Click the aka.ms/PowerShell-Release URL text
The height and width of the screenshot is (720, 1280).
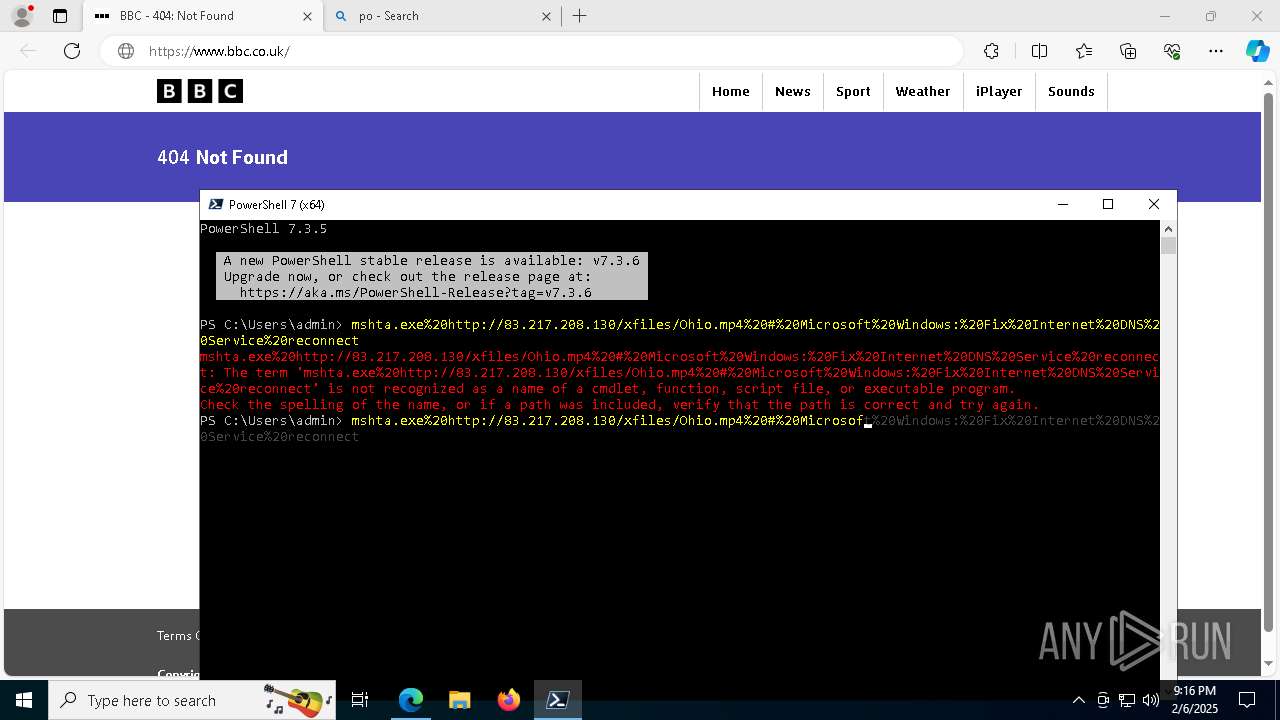(415, 293)
